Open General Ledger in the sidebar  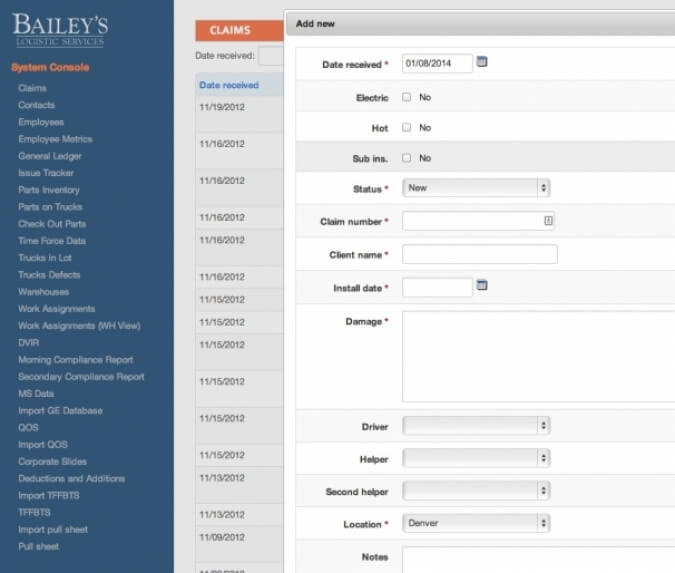[50, 156]
